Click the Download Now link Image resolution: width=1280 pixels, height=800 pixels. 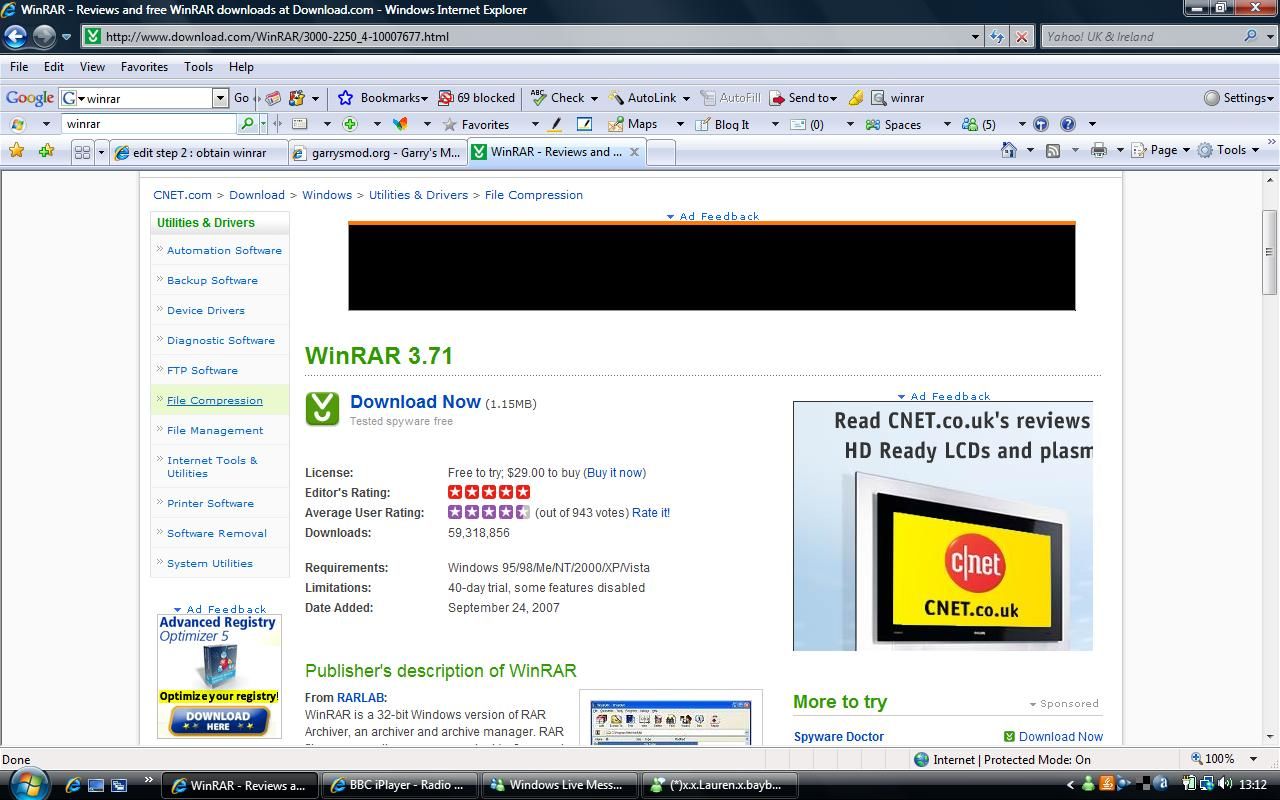(415, 402)
